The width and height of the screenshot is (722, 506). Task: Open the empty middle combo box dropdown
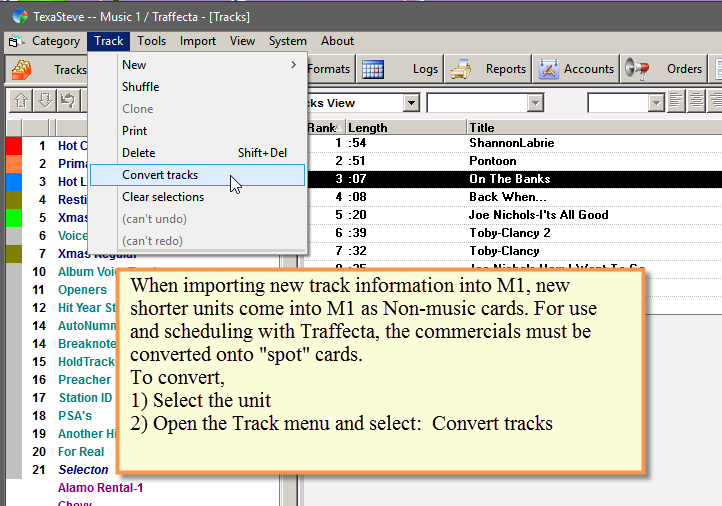535,103
